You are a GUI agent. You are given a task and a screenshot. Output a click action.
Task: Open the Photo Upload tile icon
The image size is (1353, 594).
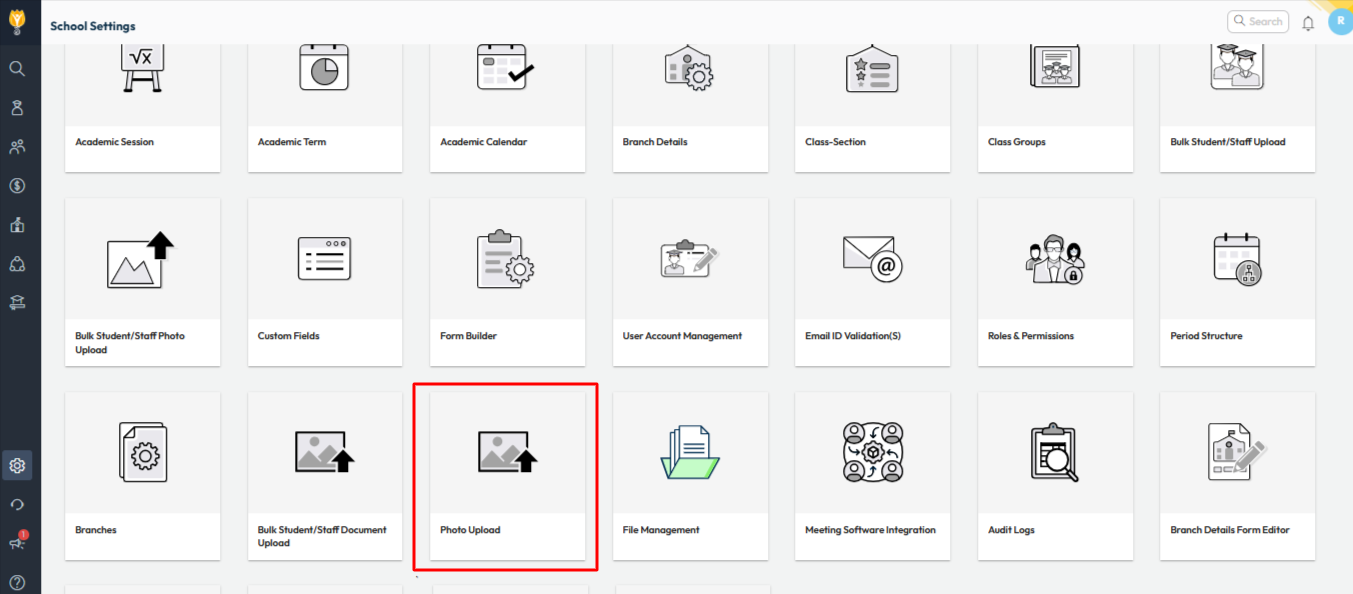507,452
